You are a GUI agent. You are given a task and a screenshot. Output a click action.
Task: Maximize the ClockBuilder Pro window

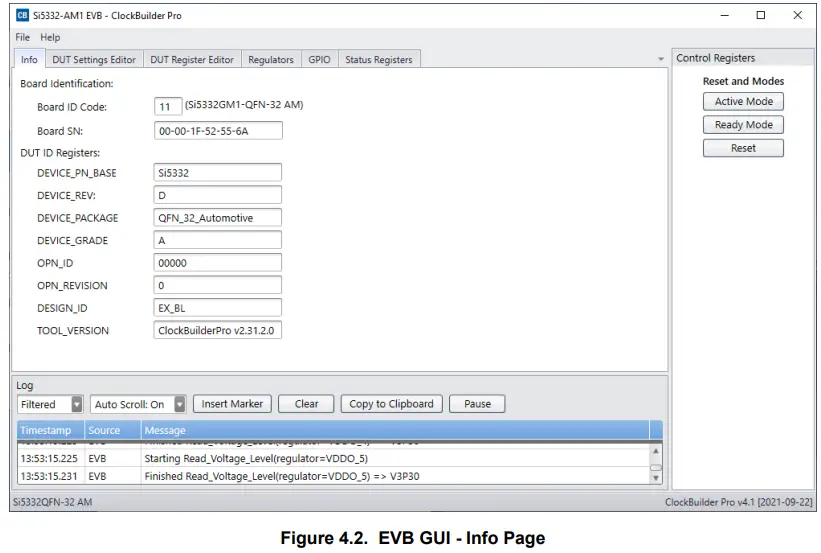(x=761, y=15)
